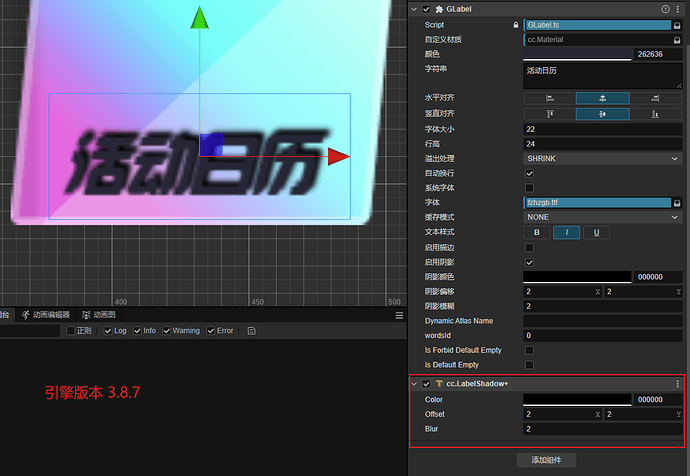Click the GLabel shadow offset Y field
690x476 pixels.
click(643, 292)
